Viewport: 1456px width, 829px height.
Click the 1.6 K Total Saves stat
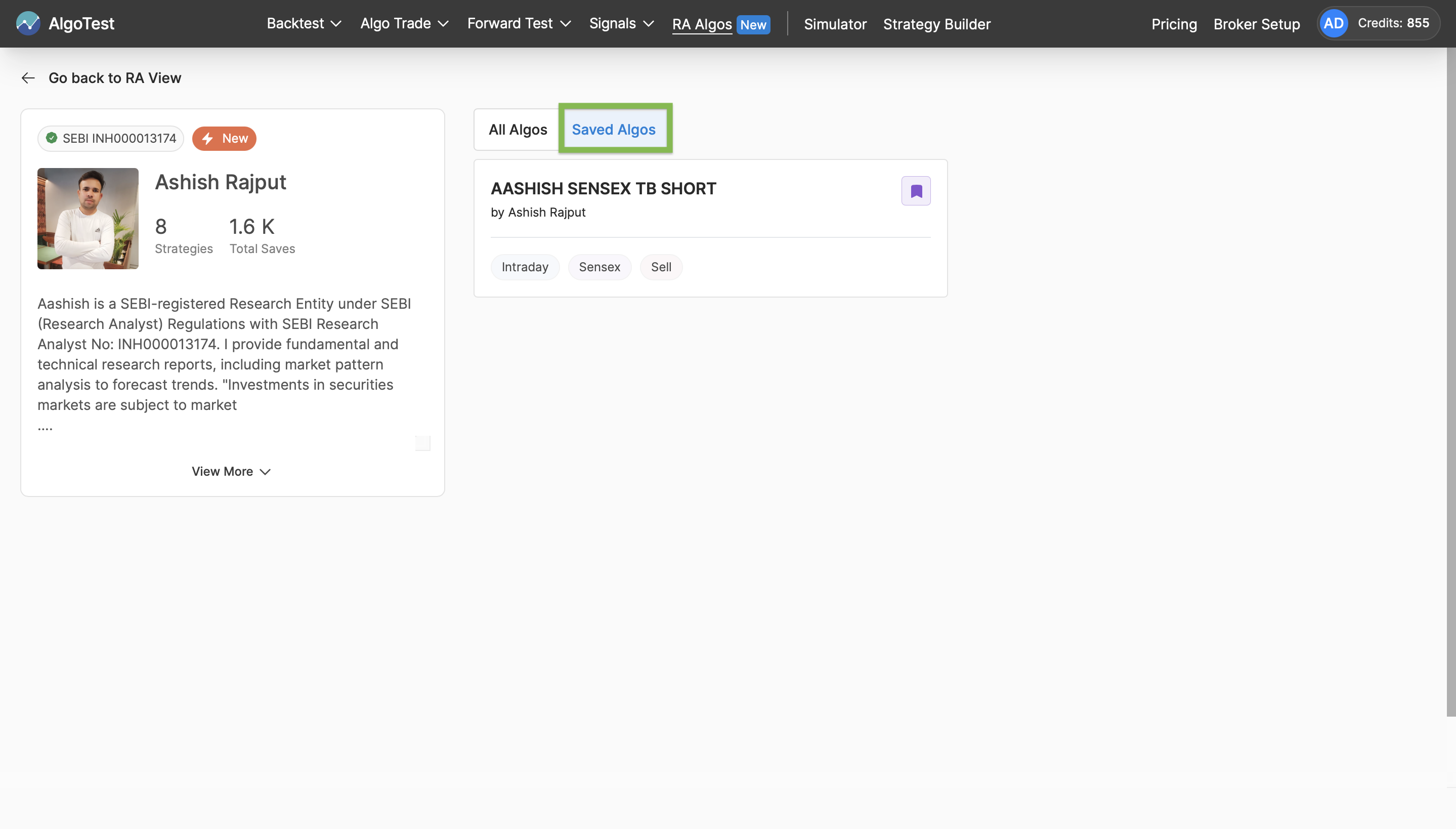point(262,236)
